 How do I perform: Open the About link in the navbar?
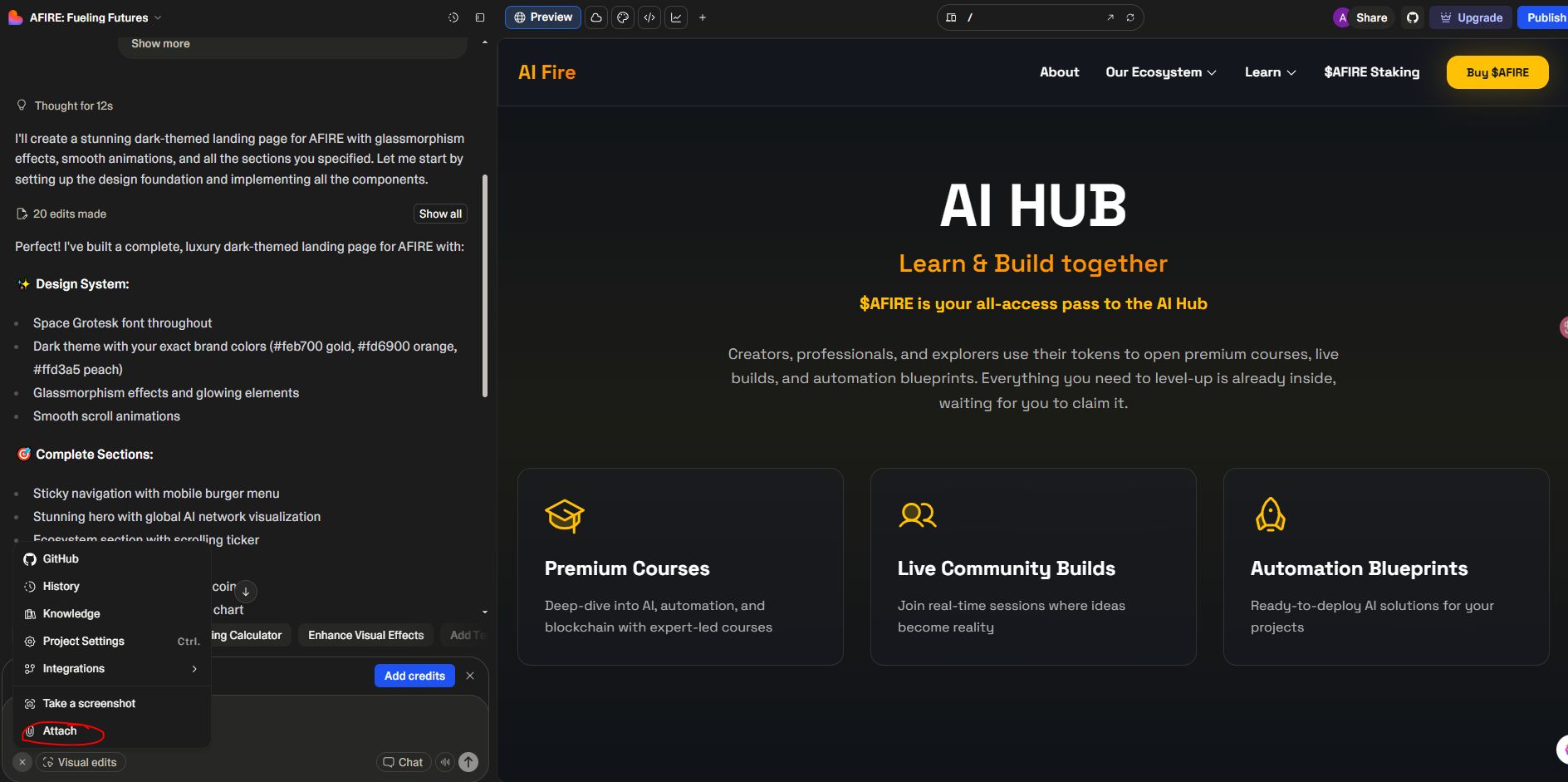1059,72
